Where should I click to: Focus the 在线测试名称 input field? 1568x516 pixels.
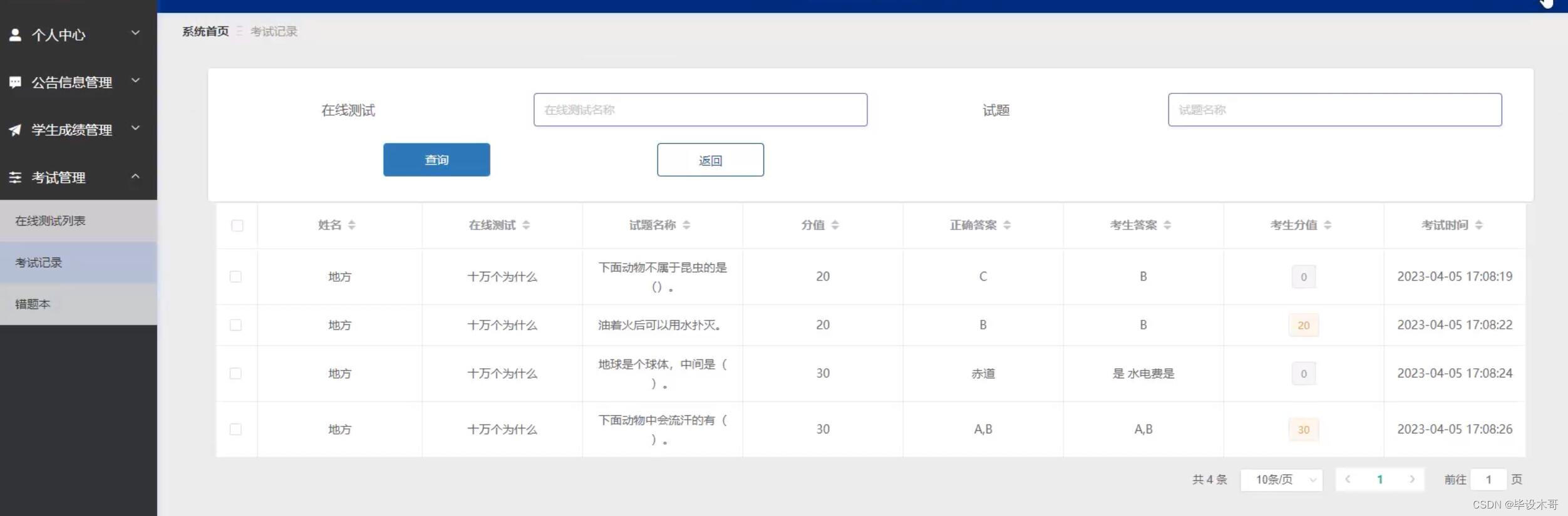point(700,110)
